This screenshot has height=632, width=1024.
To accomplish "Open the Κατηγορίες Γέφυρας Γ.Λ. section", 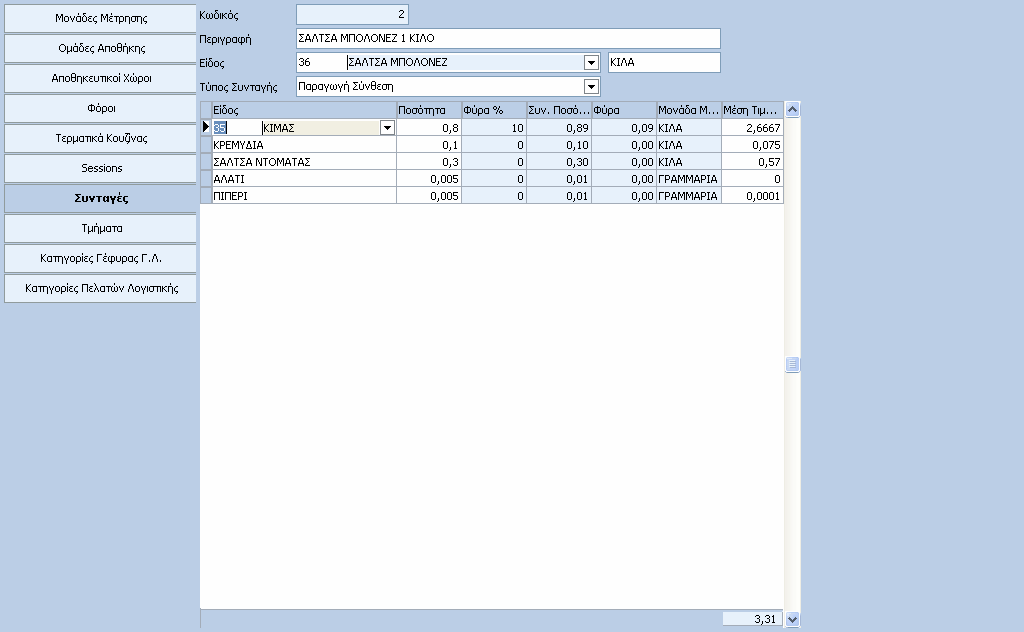I will tap(101, 259).
